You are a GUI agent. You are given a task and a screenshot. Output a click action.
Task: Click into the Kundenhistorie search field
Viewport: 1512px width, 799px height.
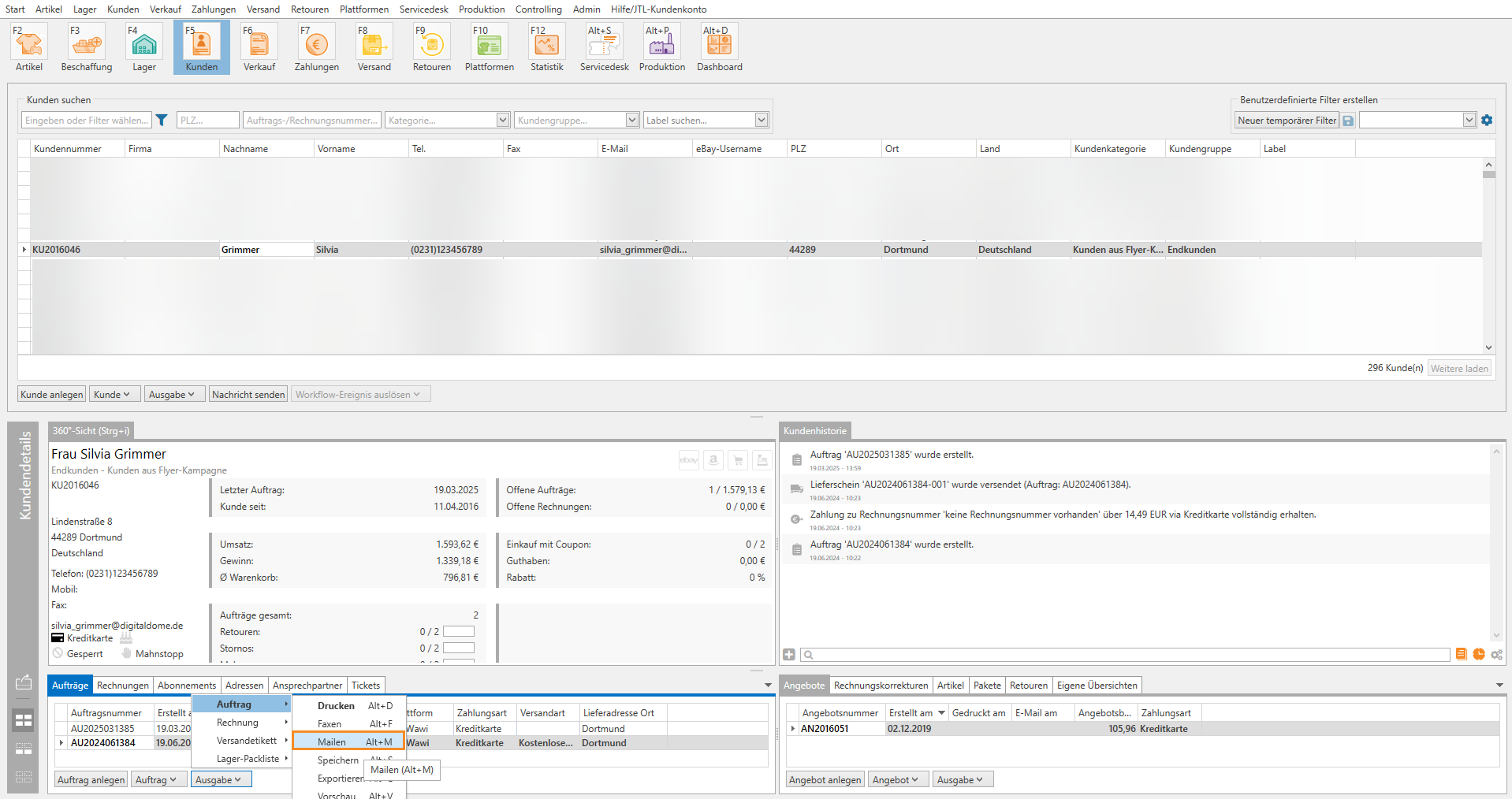point(1126,655)
